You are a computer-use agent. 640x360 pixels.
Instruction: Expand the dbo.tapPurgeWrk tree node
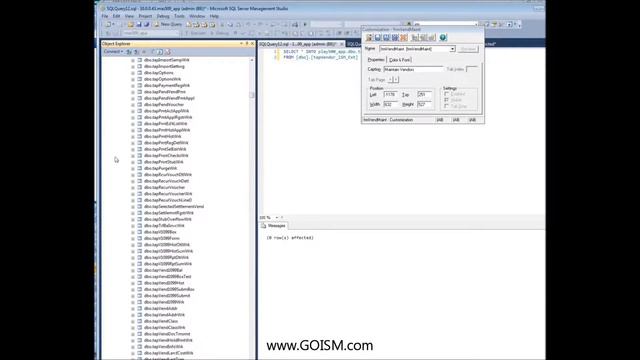point(133,169)
